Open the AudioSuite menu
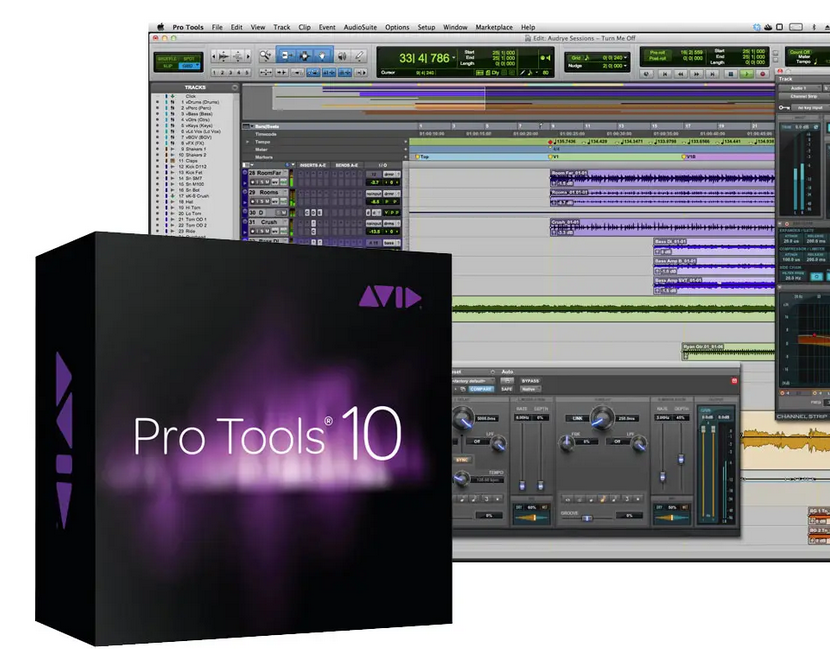The width and height of the screenshot is (830, 649). tap(360, 27)
